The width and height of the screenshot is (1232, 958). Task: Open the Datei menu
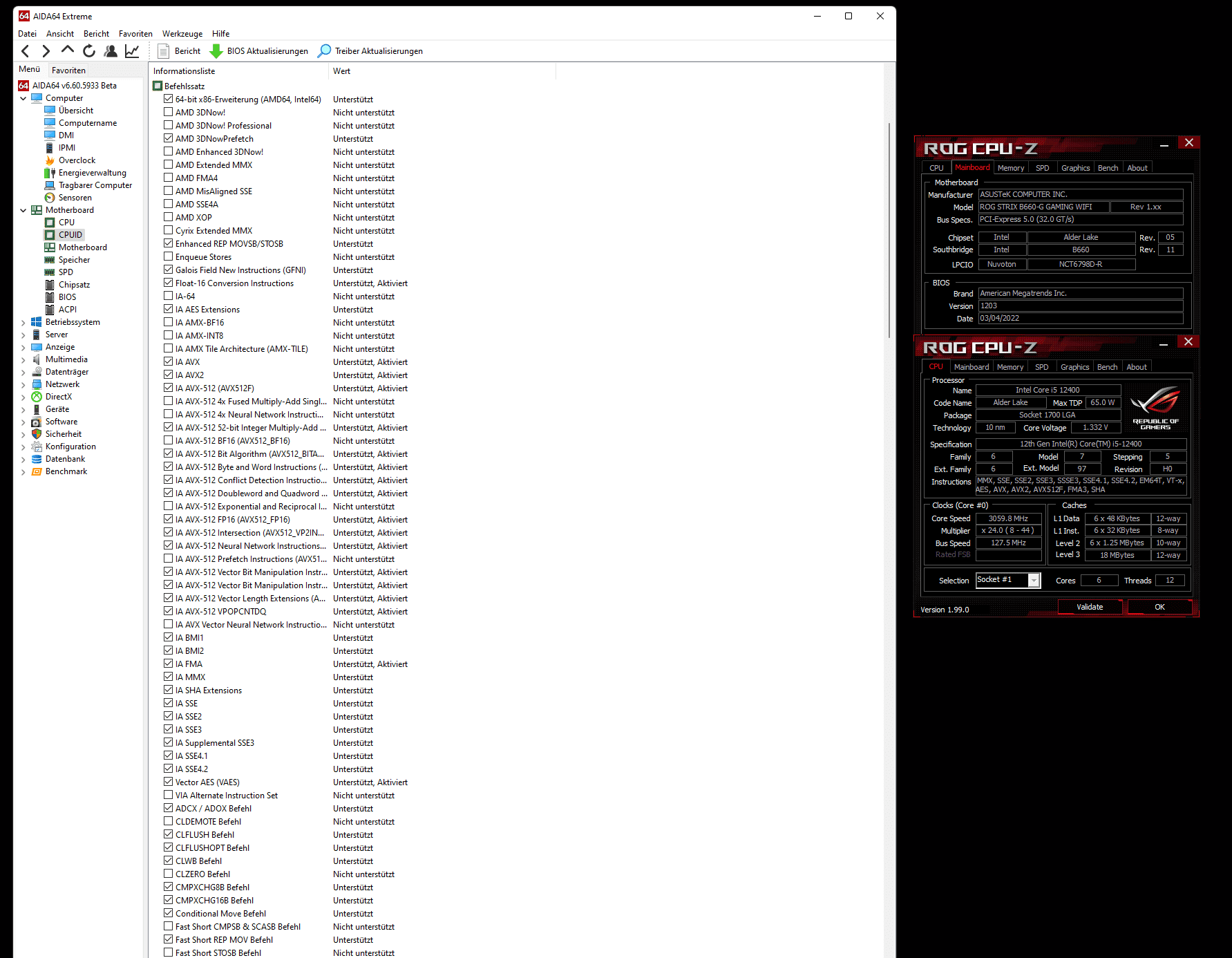(x=28, y=34)
